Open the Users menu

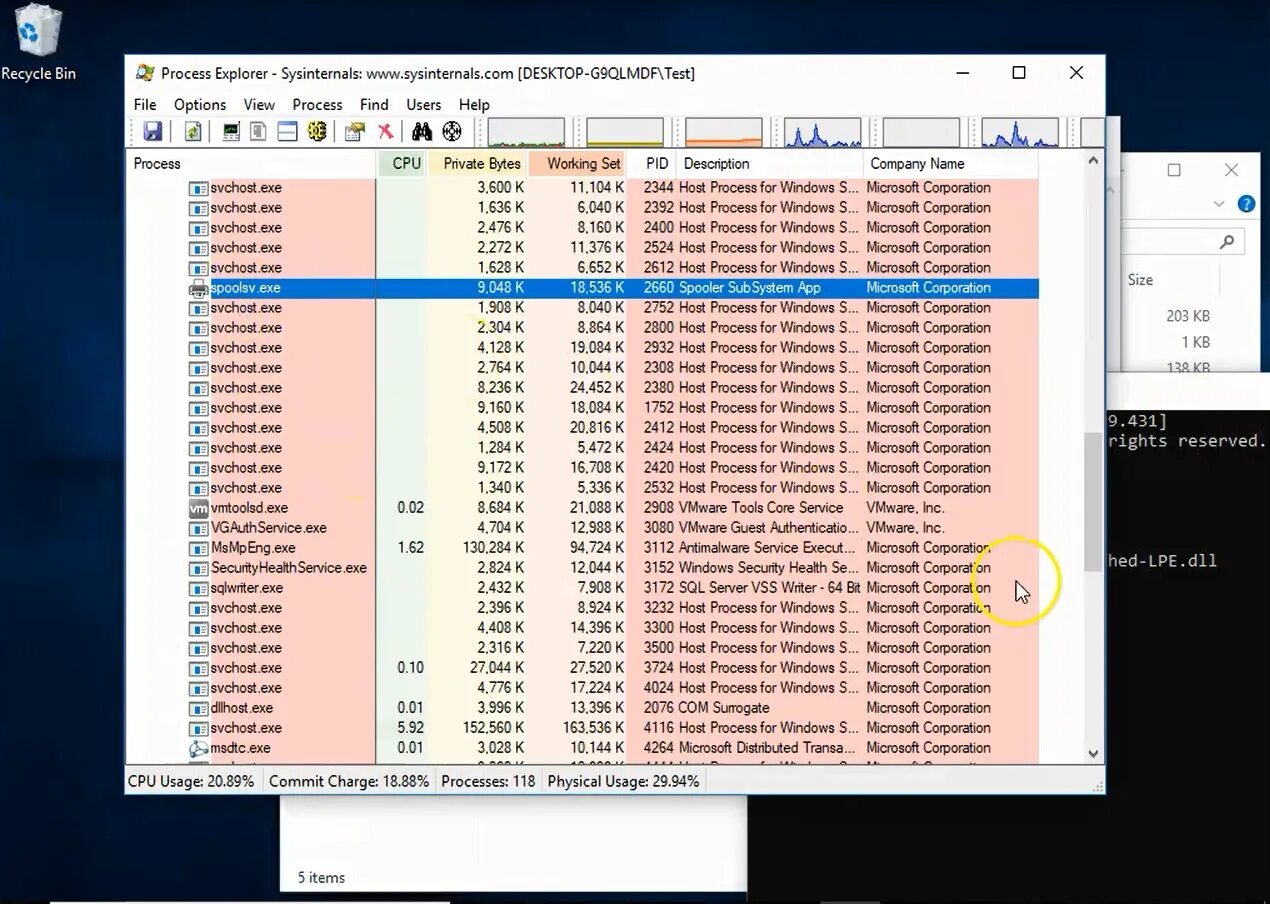[423, 105]
